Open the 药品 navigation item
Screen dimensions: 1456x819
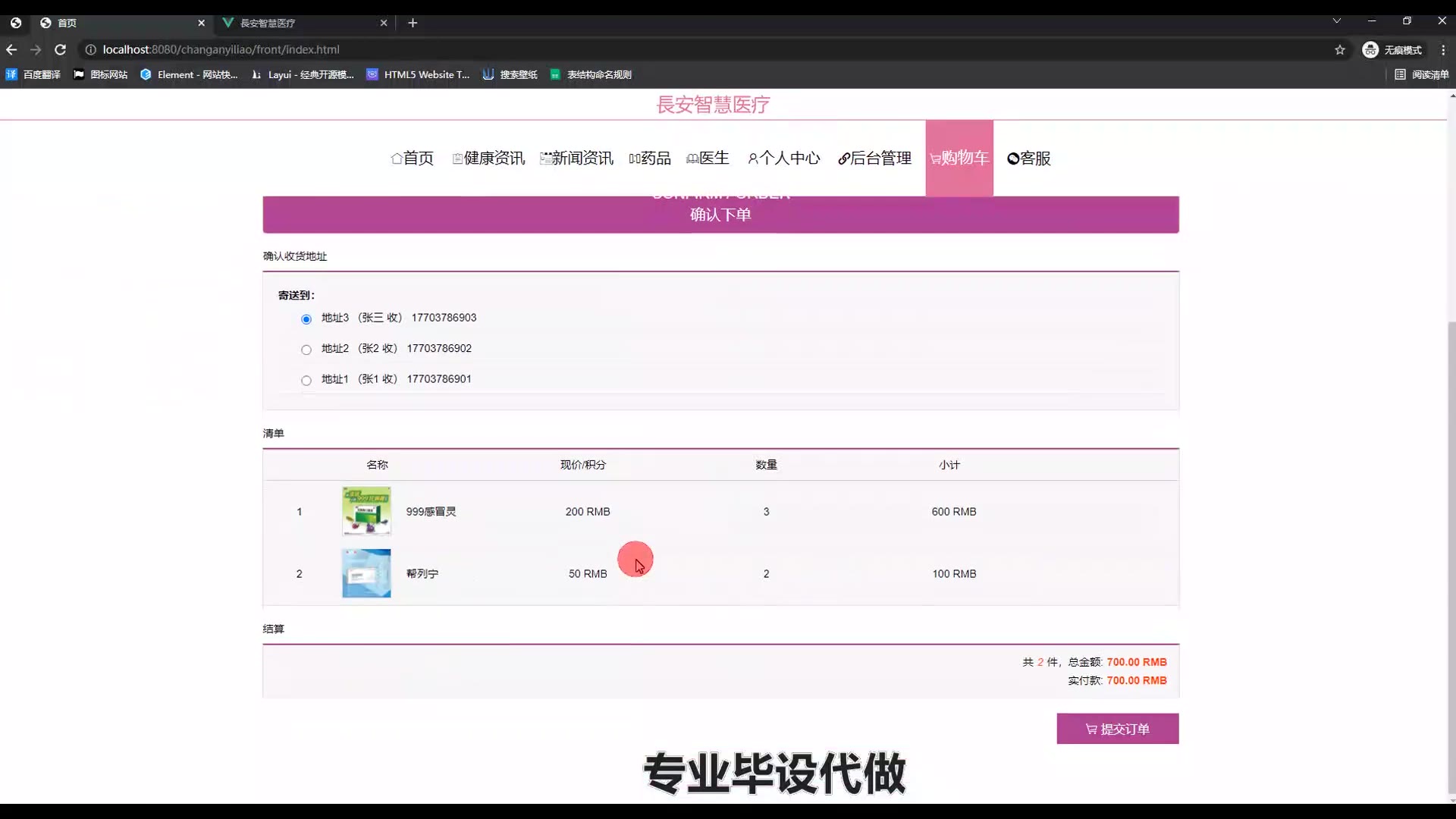(x=650, y=158)
